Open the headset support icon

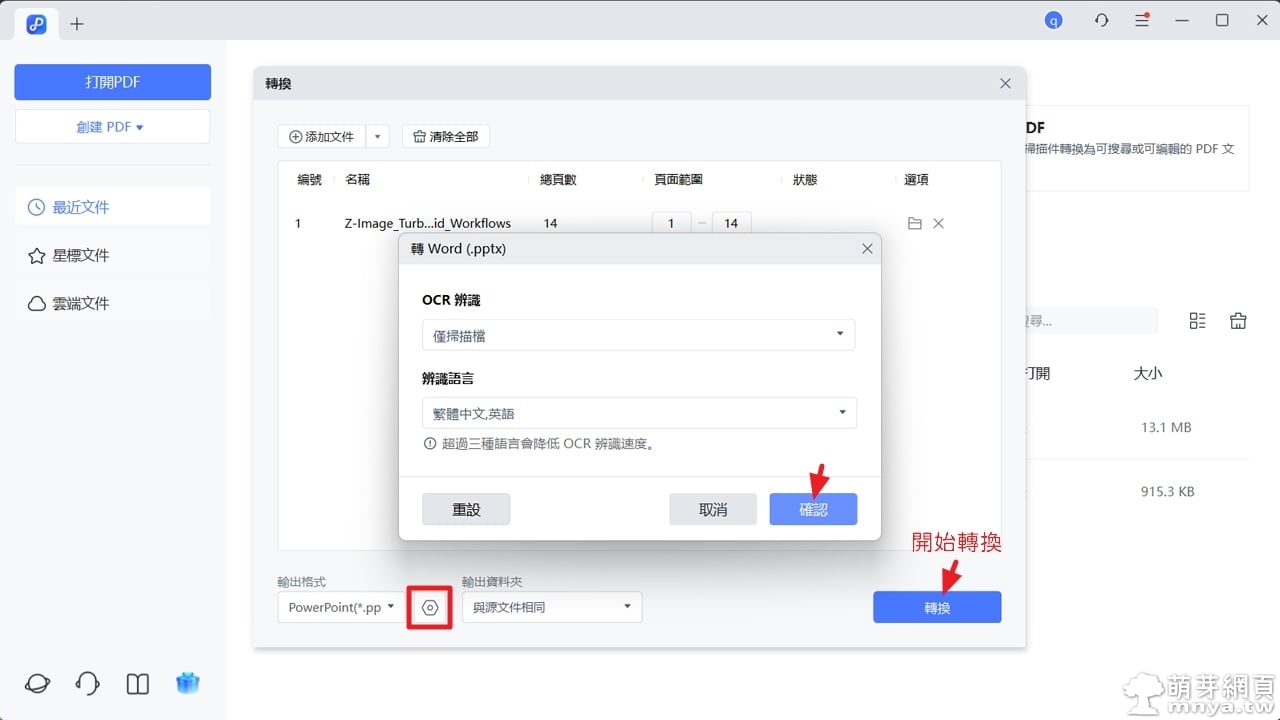[x=87, y=683]
